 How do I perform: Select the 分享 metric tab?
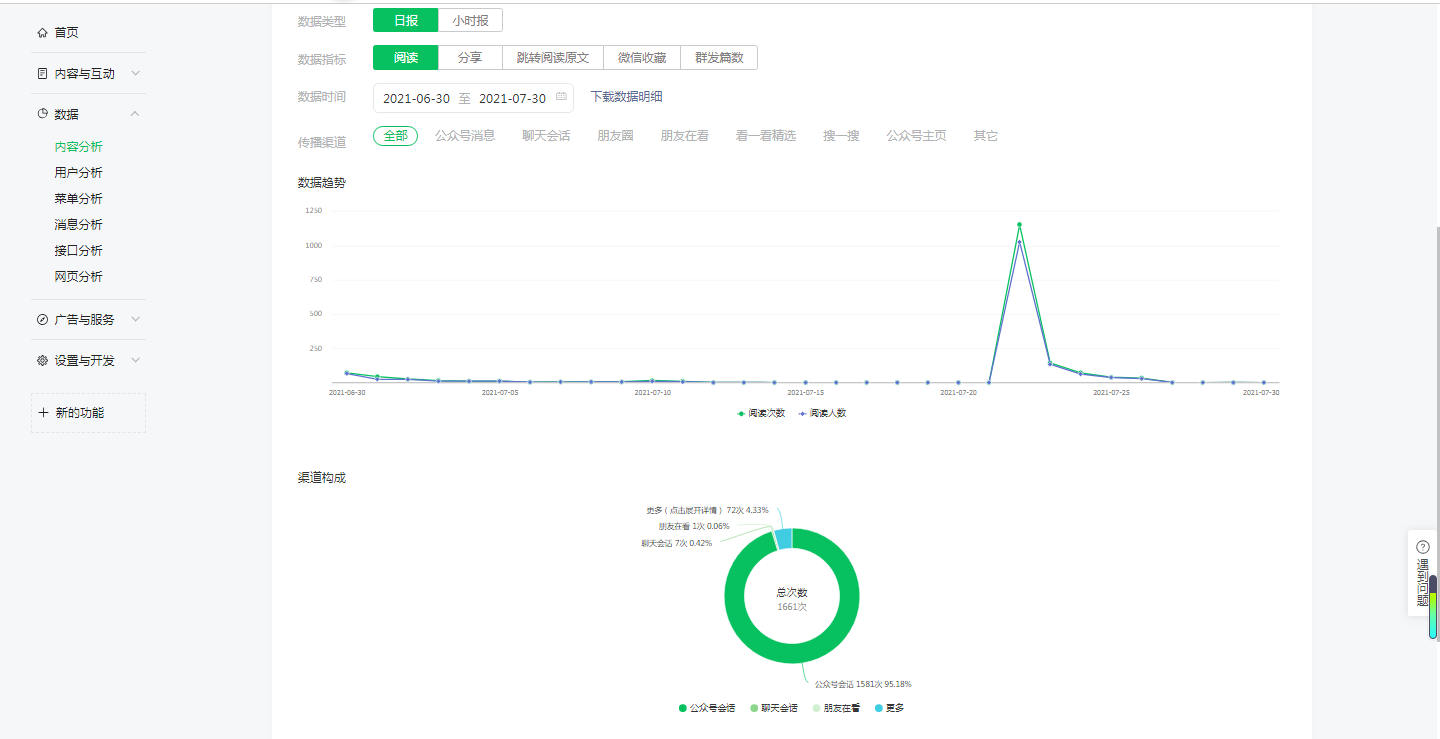[x=470, y=58]
